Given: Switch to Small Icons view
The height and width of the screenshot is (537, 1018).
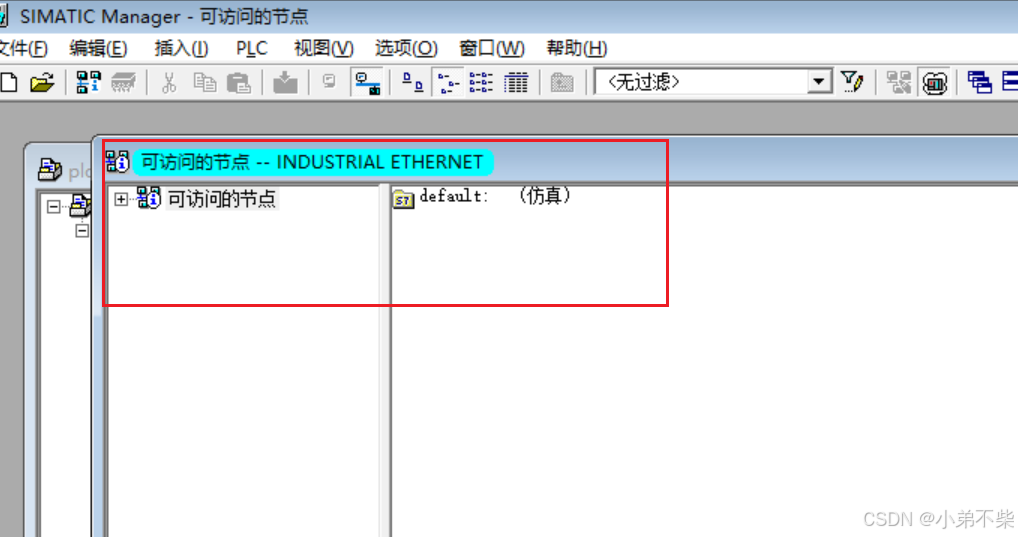Looking at the screenshot, I should pyautogui.click(x=448, y=82).
